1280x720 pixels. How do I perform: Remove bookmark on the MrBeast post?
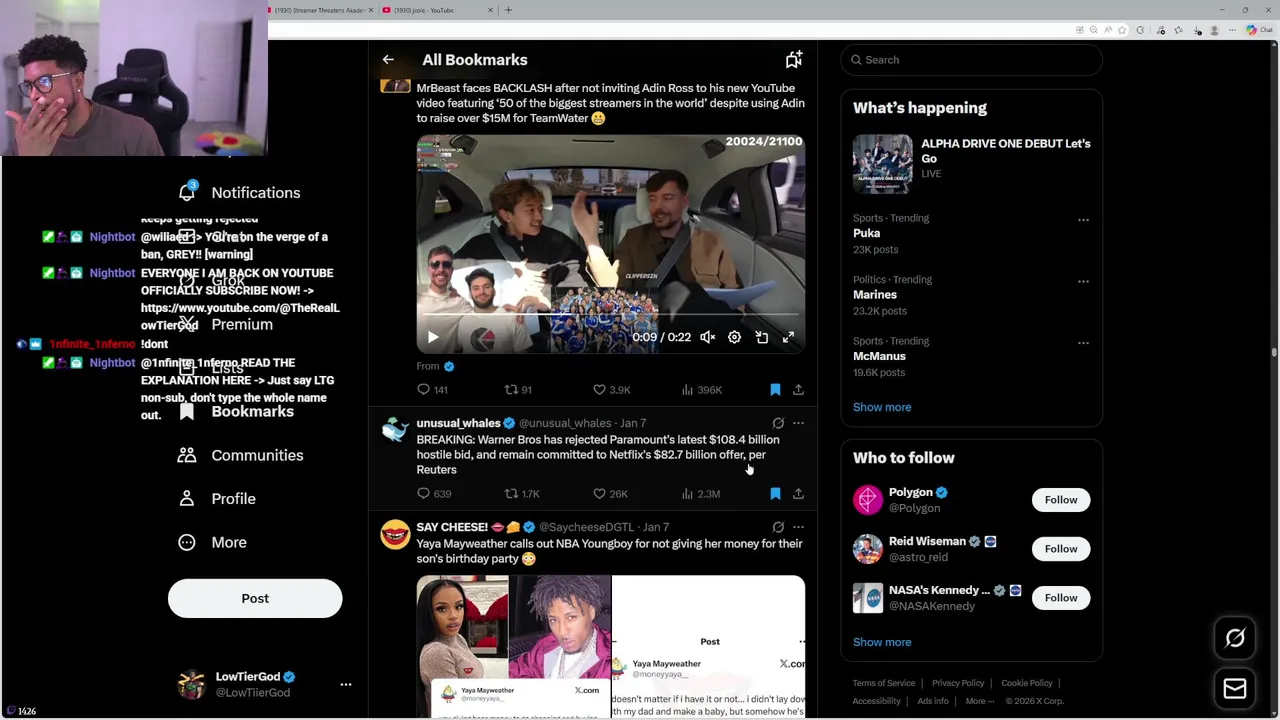(x=775, y=390)
